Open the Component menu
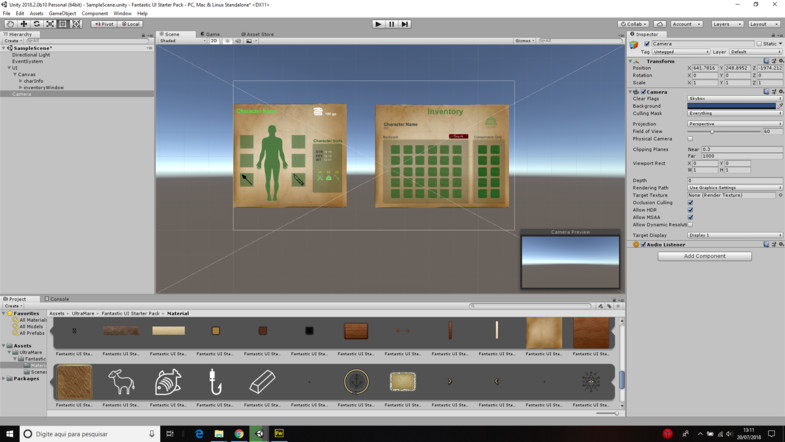The image size is (785, 442). click(95, 14)
